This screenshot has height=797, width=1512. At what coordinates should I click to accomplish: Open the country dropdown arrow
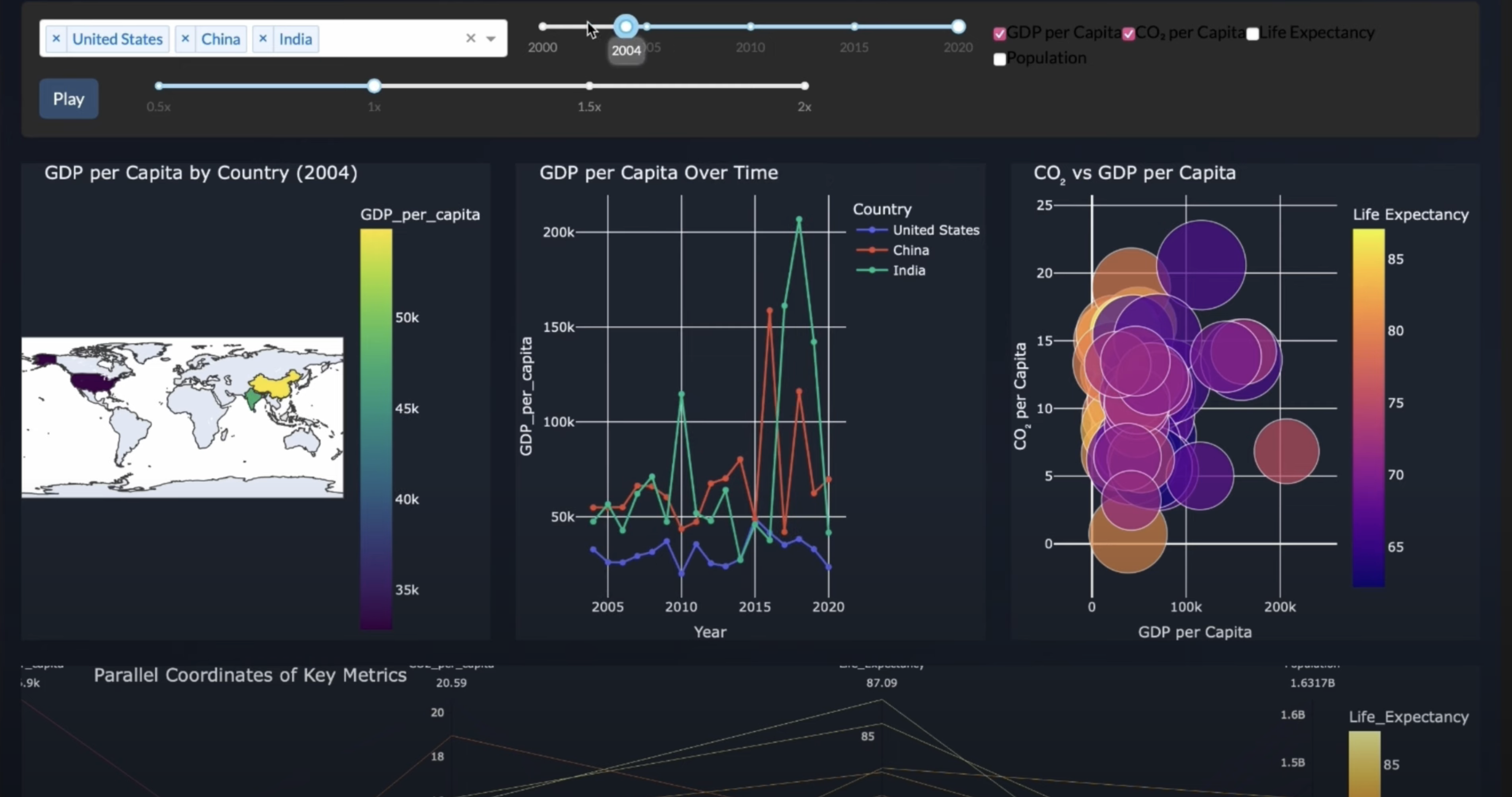point(491,39)
